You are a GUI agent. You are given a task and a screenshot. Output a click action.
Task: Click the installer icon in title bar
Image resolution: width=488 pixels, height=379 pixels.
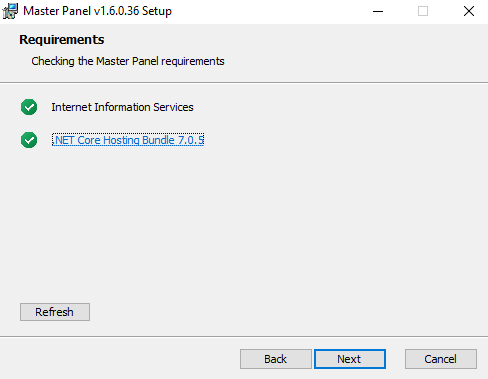click(10, 11)
